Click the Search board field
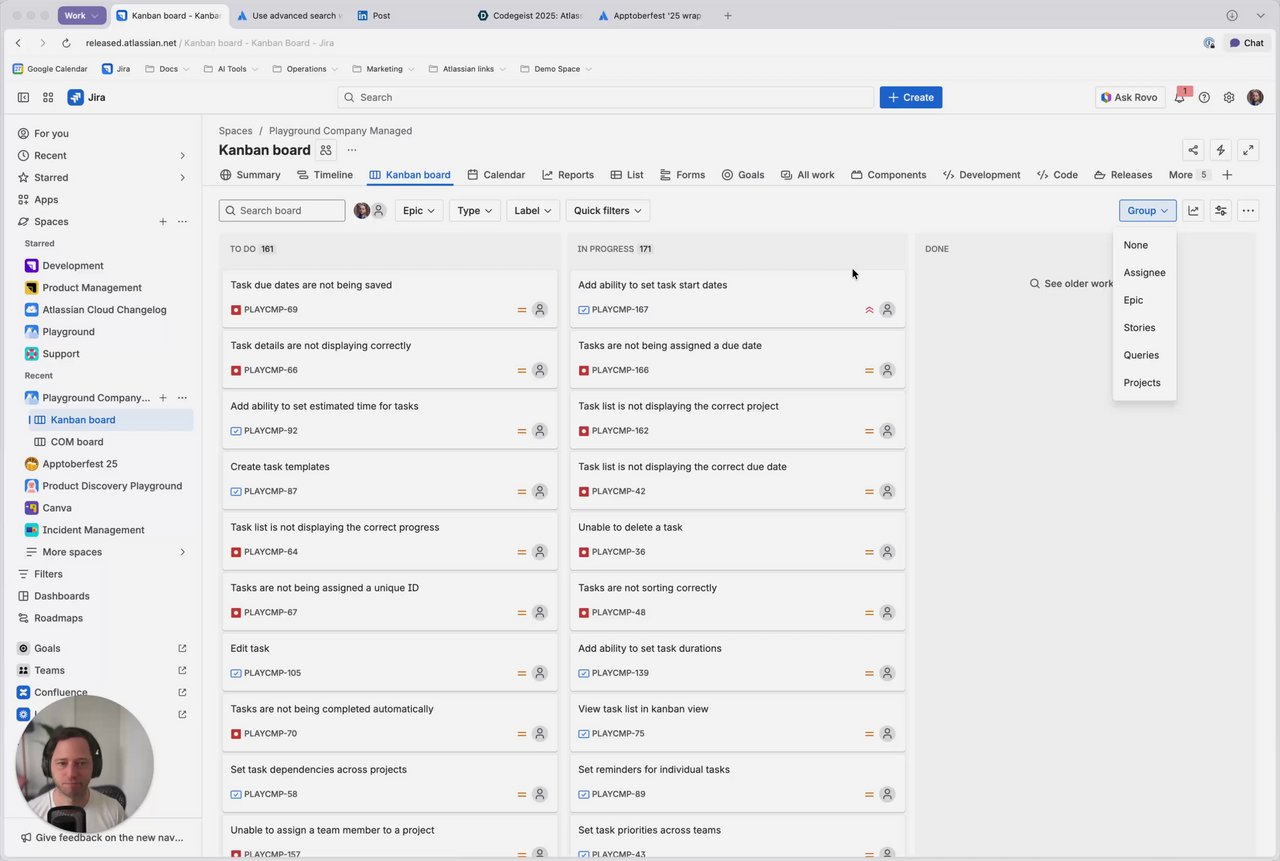1280x861 pixels. (282, 211)
